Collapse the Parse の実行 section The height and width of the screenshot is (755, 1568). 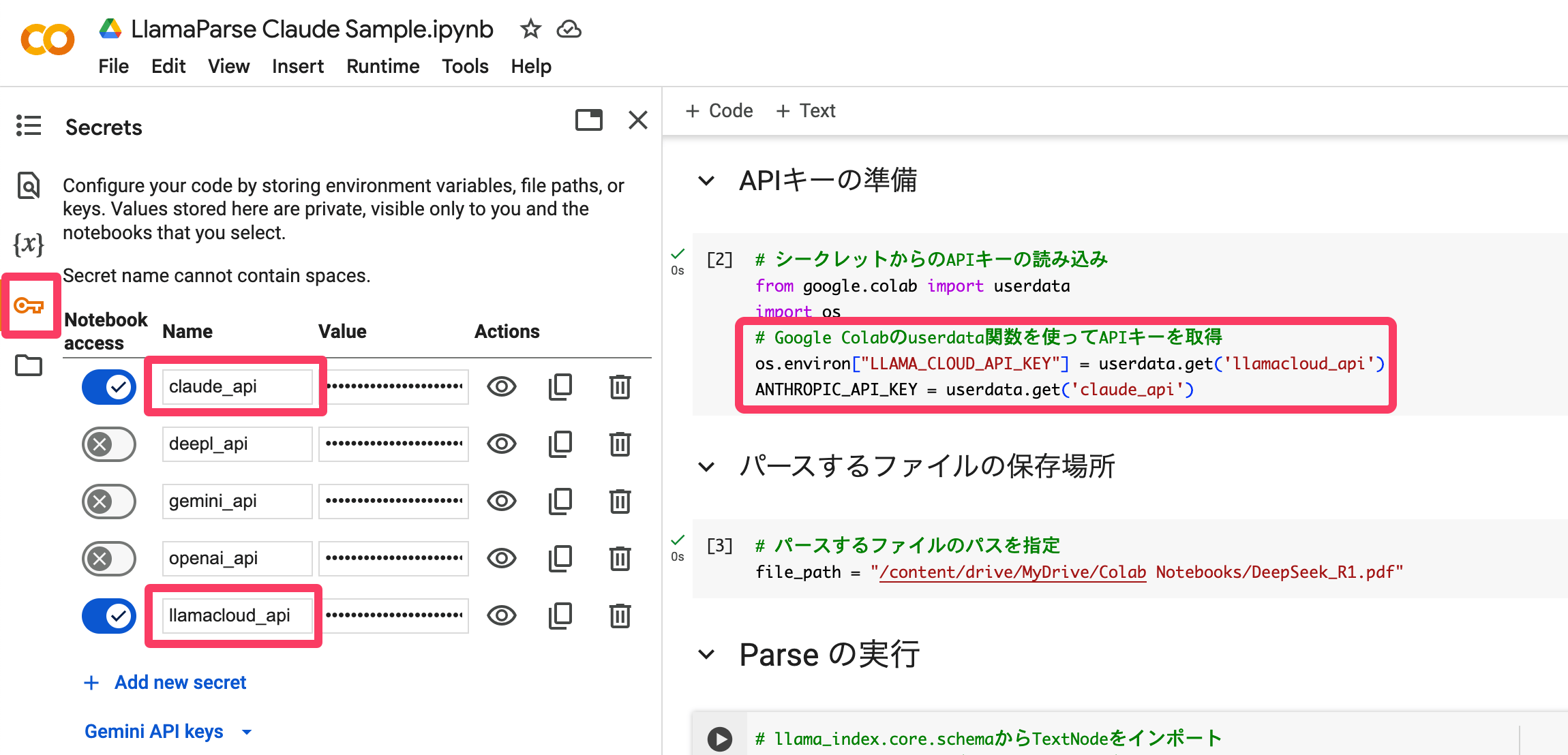(x=706, y=655)
